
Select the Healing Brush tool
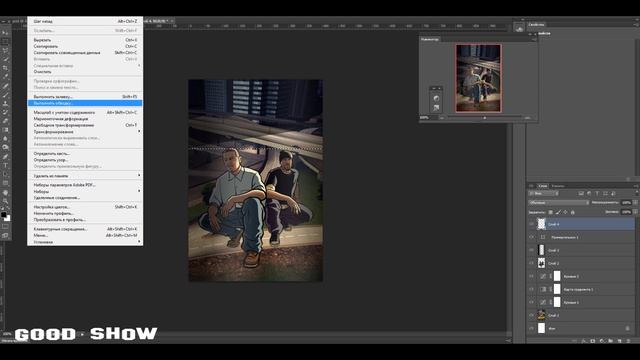click(x=5, y=86)
